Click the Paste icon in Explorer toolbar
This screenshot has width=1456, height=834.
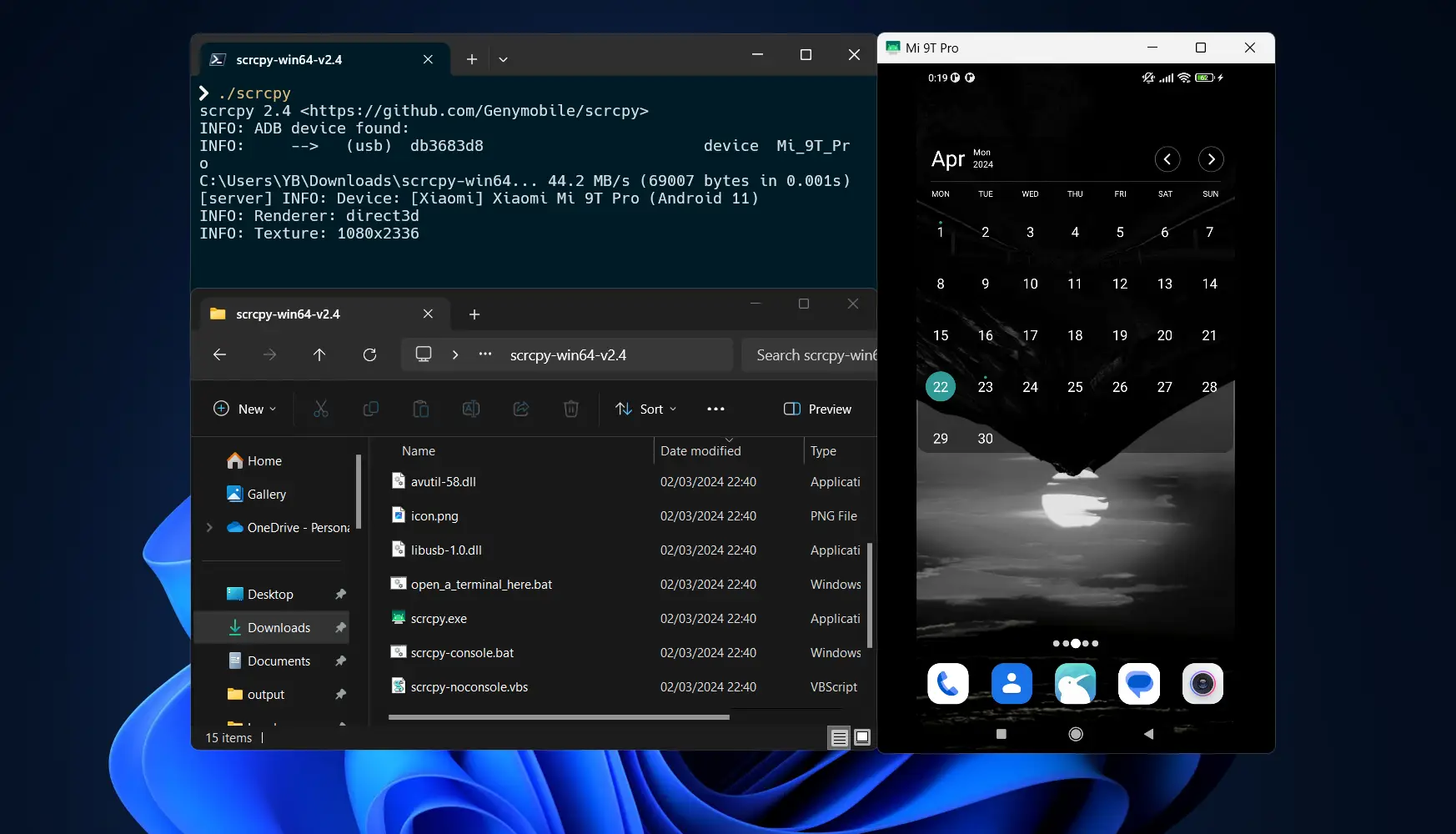(421, 409)
